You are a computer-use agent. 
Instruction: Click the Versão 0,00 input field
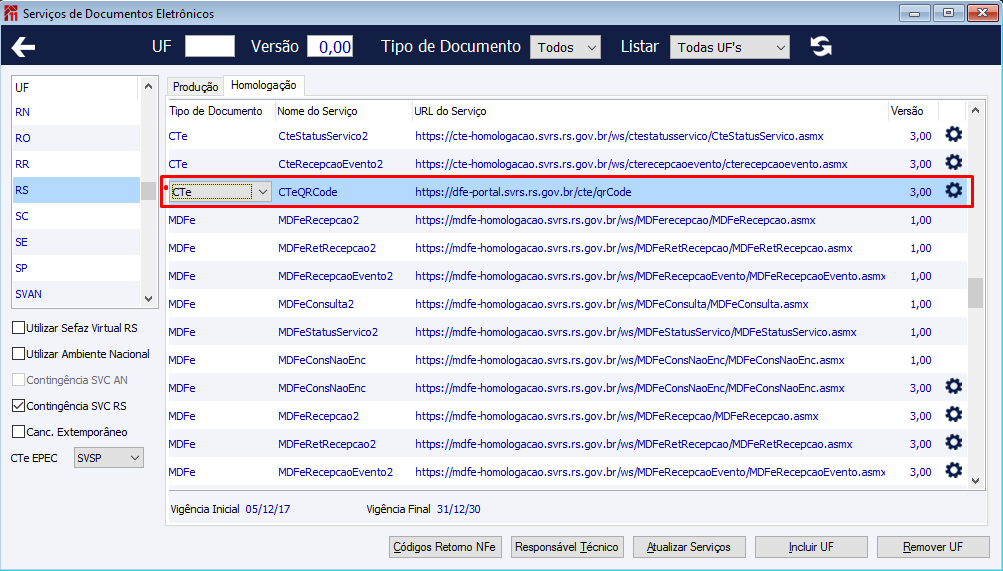tap(330, 46)
